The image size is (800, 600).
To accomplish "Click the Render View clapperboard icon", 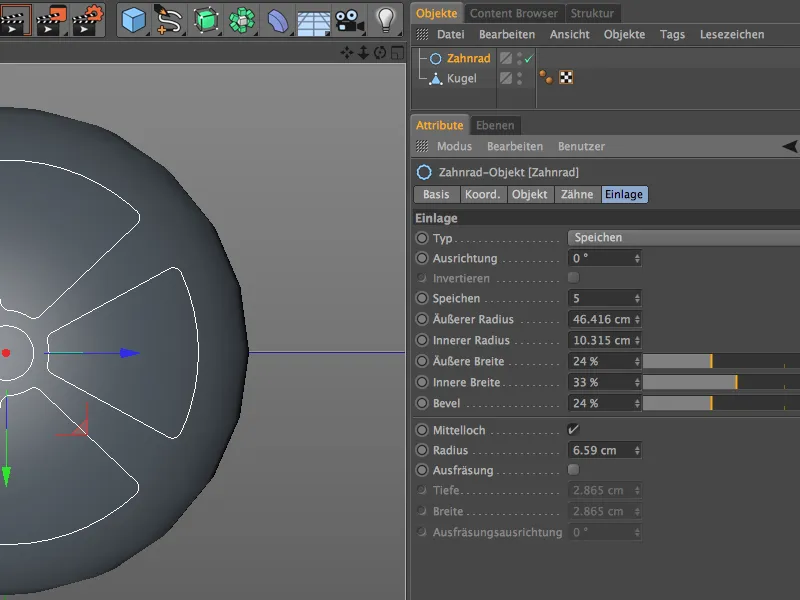I will (x=13, y=20).
